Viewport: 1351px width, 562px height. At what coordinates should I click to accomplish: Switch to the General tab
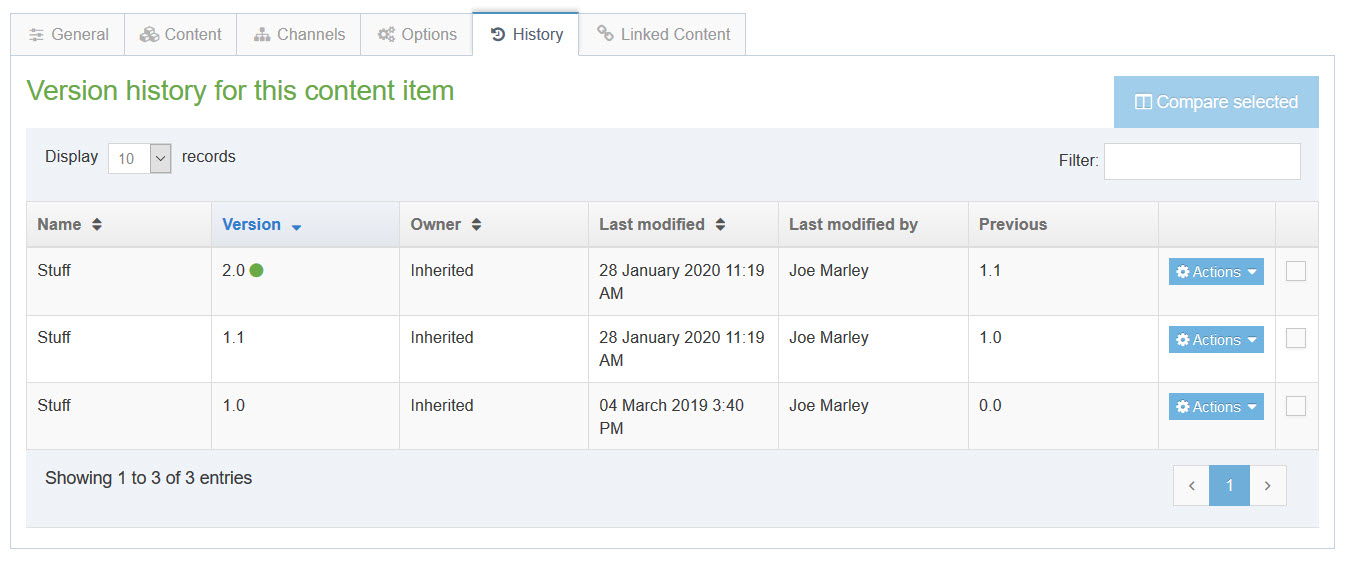click(x=68, y=34)
